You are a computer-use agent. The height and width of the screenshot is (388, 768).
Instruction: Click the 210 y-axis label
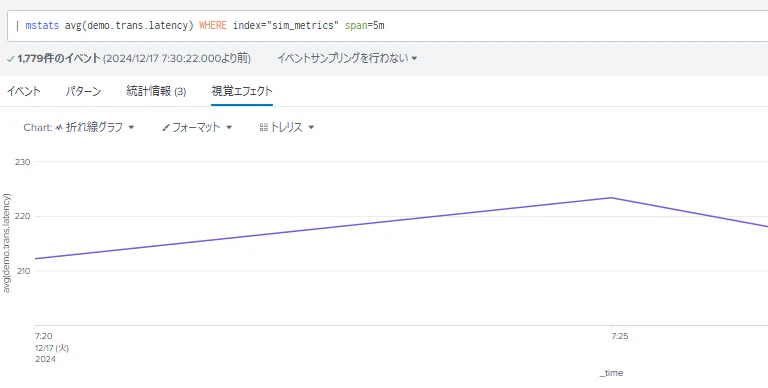click(x=24, y=271)
